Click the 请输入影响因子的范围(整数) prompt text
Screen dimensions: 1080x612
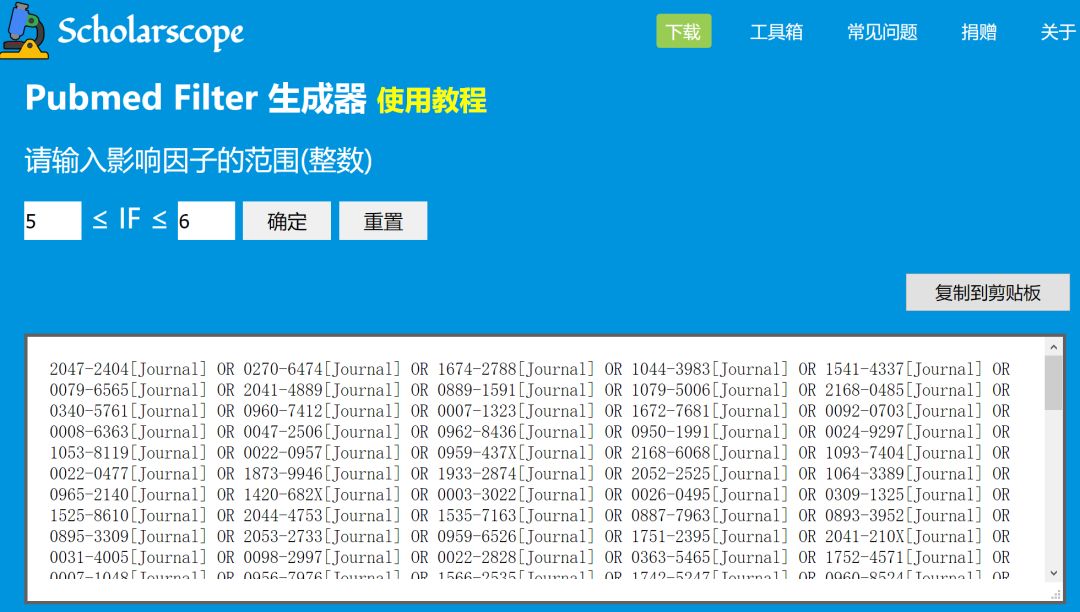(x=198, y=161)
